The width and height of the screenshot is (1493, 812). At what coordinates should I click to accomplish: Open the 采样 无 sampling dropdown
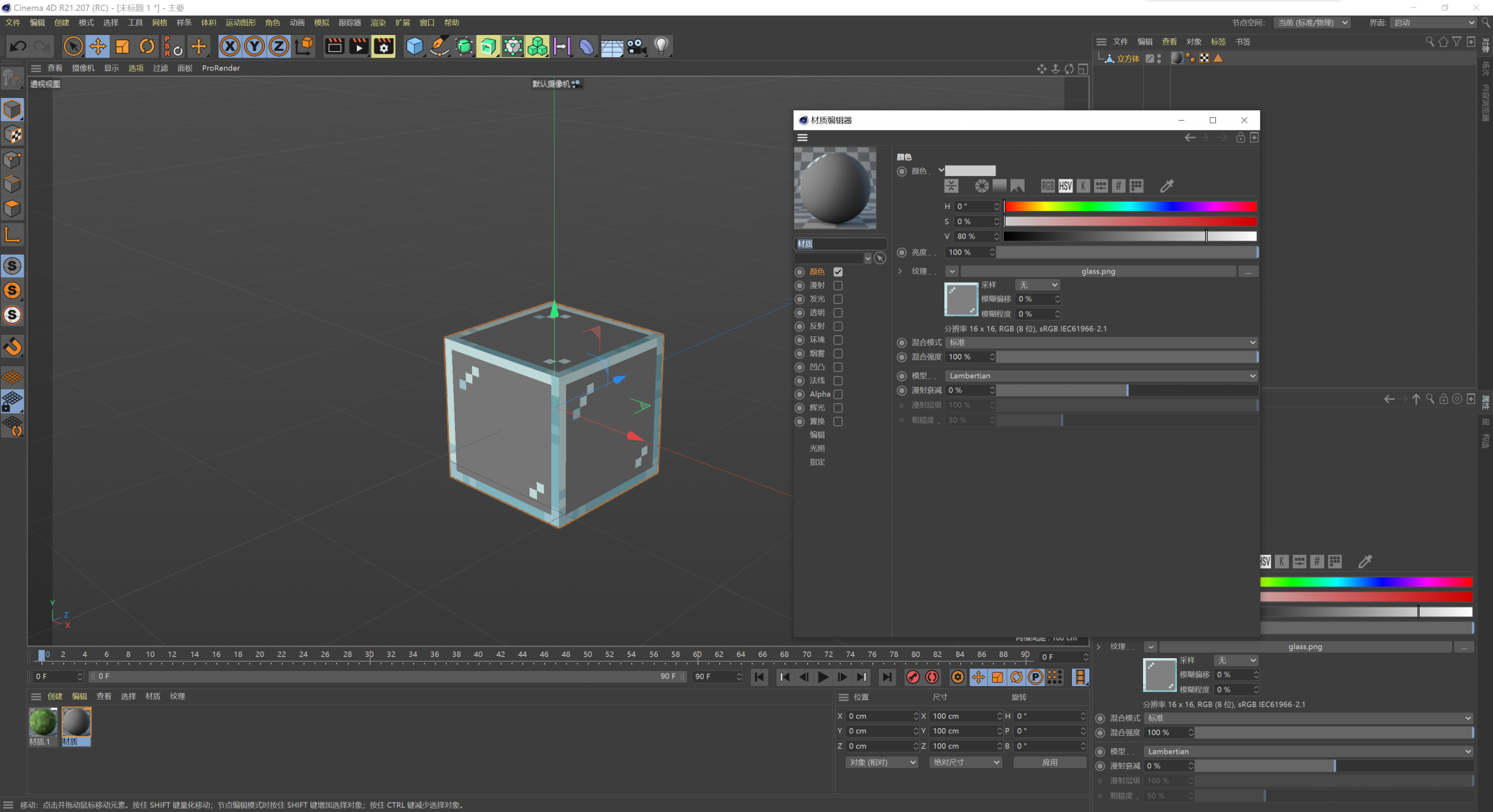1038,285
